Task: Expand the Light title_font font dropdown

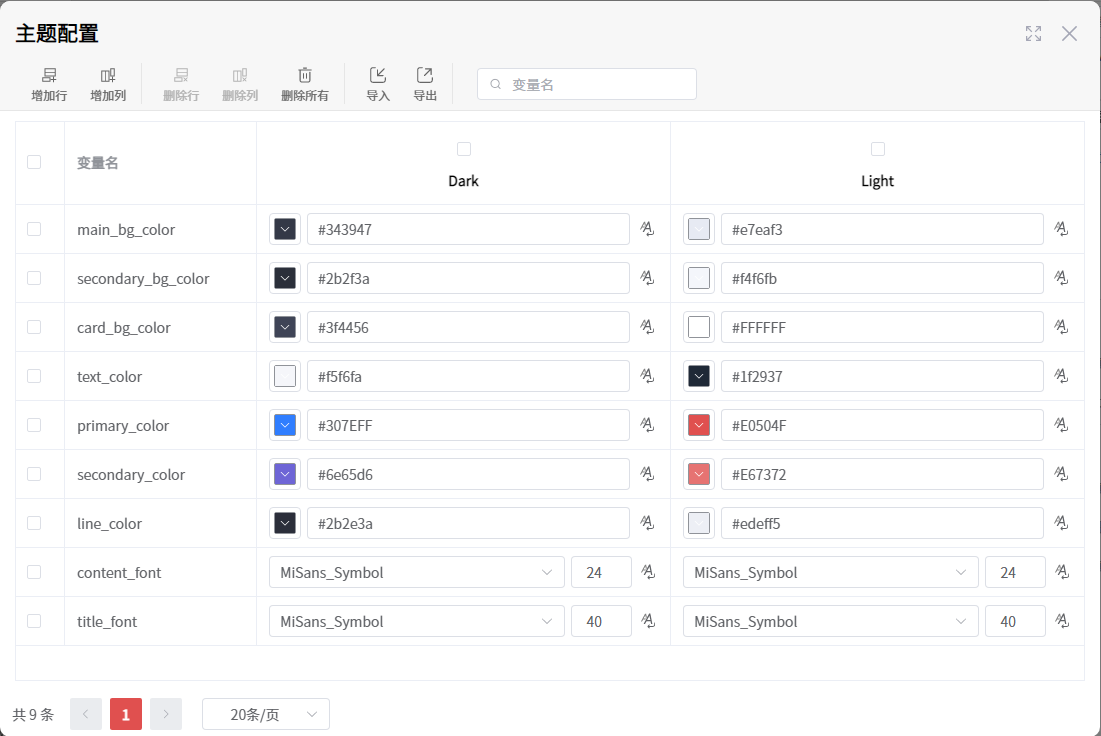Action: (830, 621)
